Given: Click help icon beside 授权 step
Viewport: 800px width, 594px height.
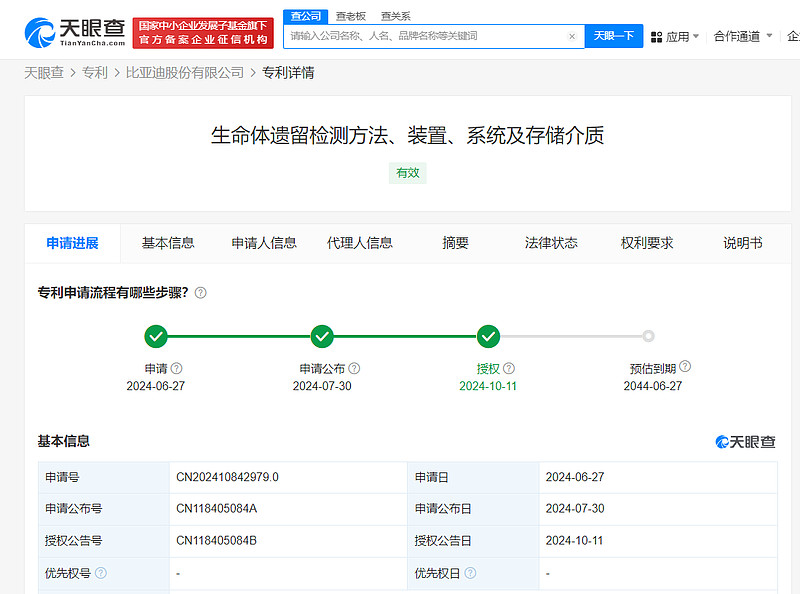Looking at the screenshot, I should [x=509, y=368].
